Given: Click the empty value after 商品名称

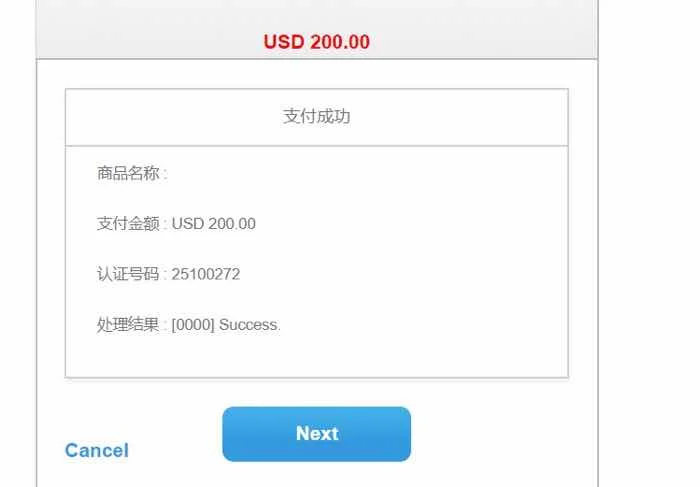Looking at the screenshot, I should (357, 173).
